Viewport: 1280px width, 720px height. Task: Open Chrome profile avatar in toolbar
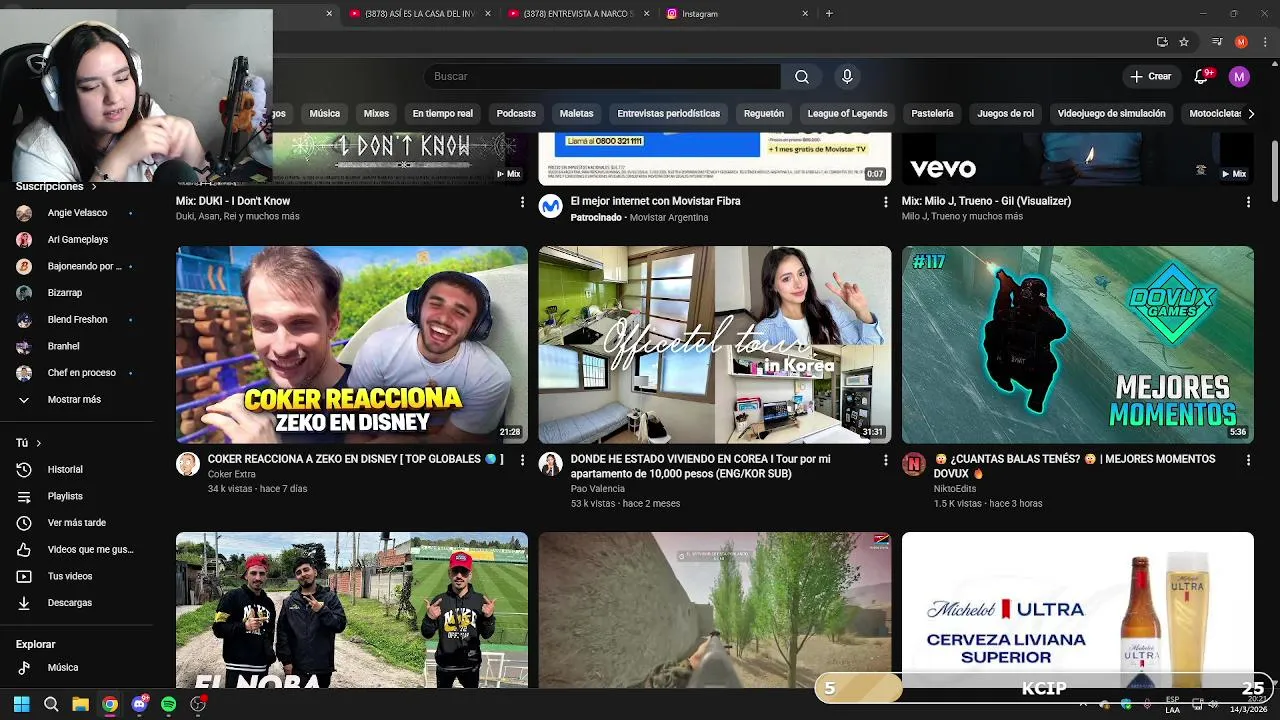(x=1241, y=42)
